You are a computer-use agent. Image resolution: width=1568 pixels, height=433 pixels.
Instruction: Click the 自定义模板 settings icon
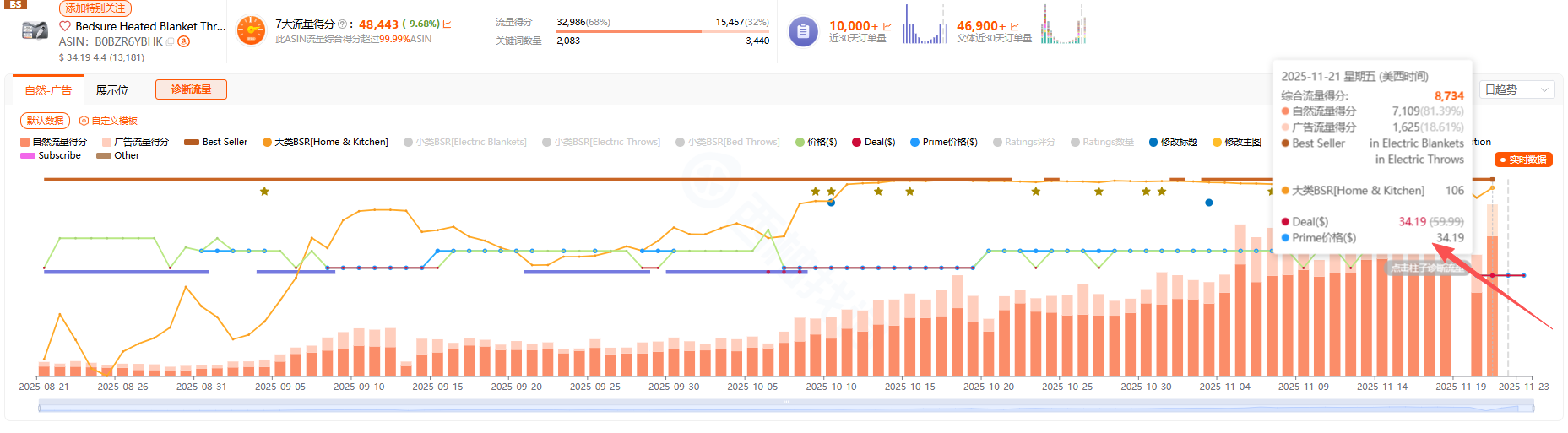[x=84, y=121]
